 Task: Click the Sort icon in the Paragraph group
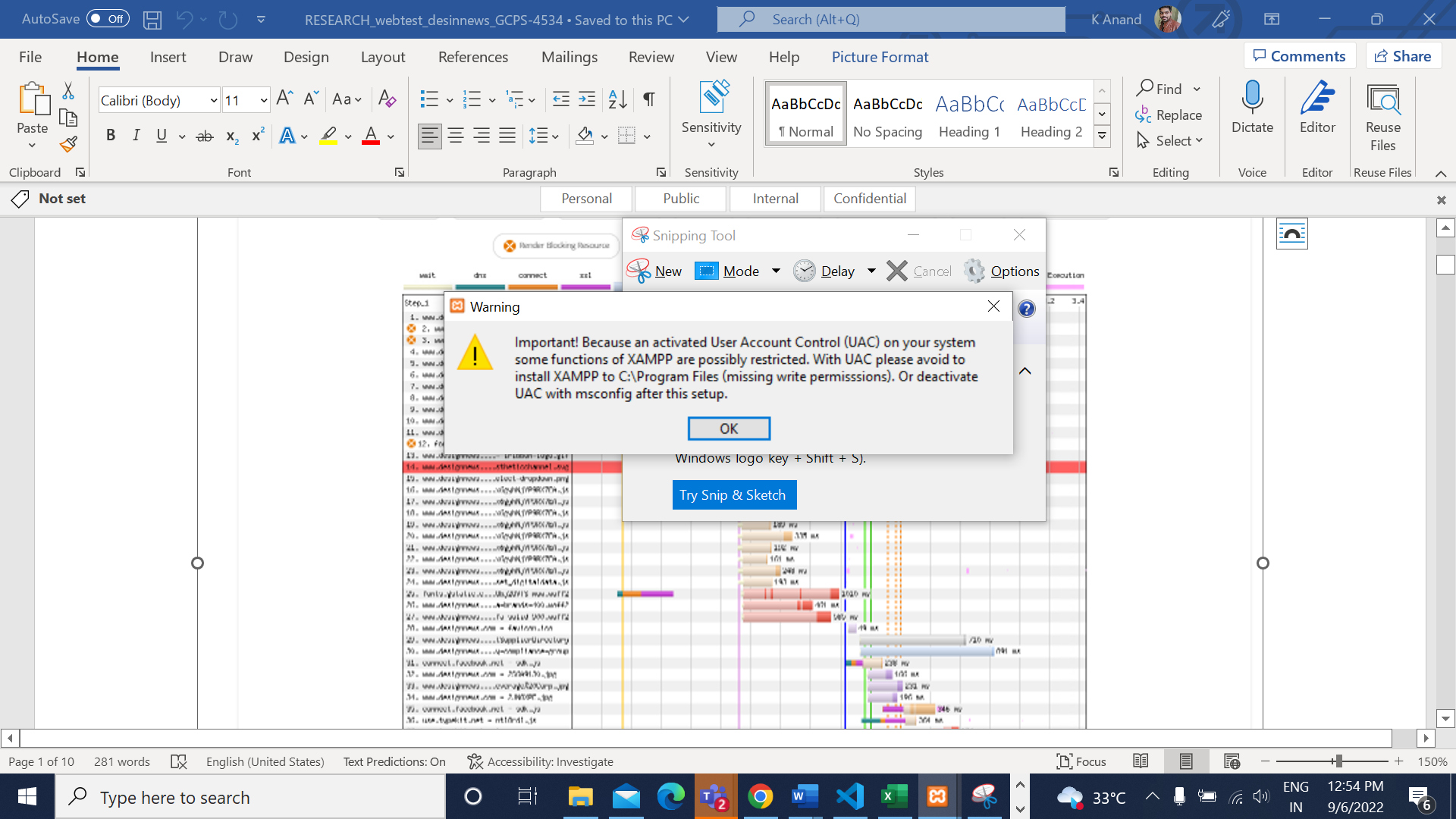pyautogui.click(x=617, y=99)
